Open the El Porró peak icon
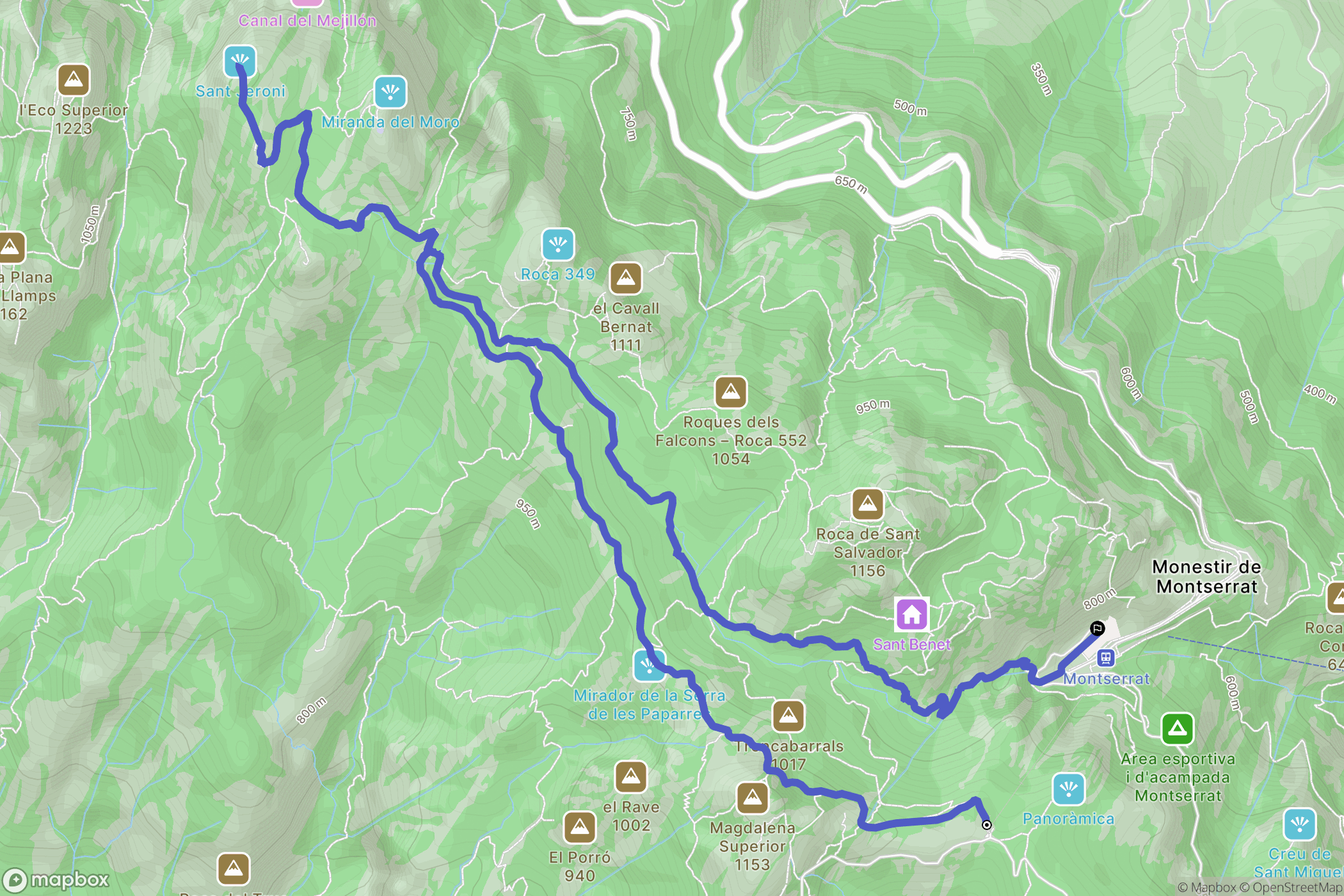Image resolution: width=1344 pixels, height=896 pixels. pyautogui.click(x=580, y=828)
